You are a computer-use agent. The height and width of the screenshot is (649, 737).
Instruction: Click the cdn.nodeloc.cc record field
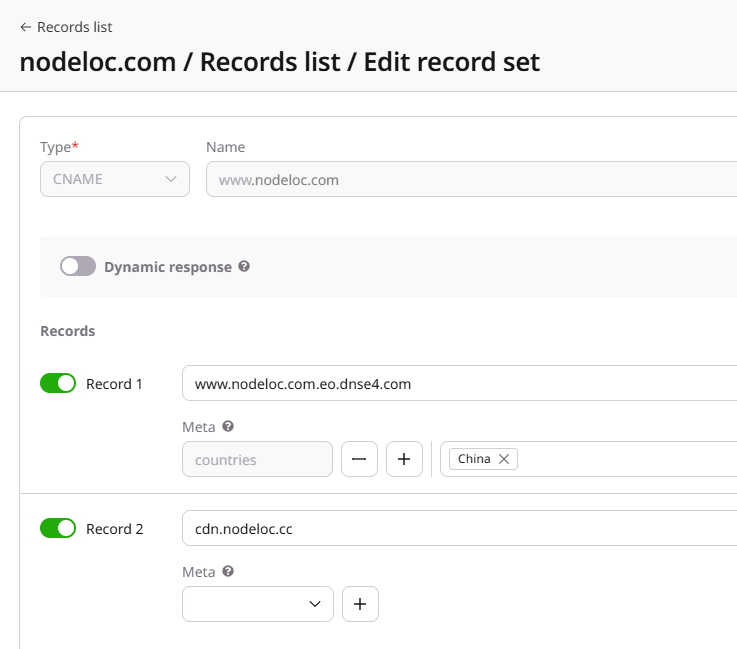(x=460, y=528)
